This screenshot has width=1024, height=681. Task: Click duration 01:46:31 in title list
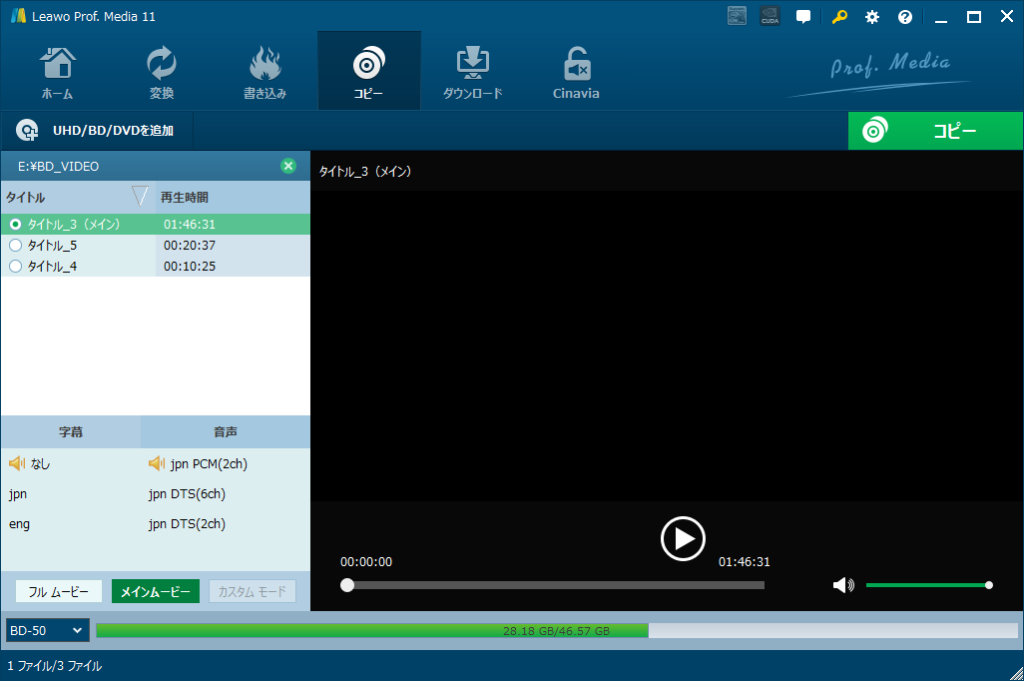pyautogui.click(x=189, y=224)
